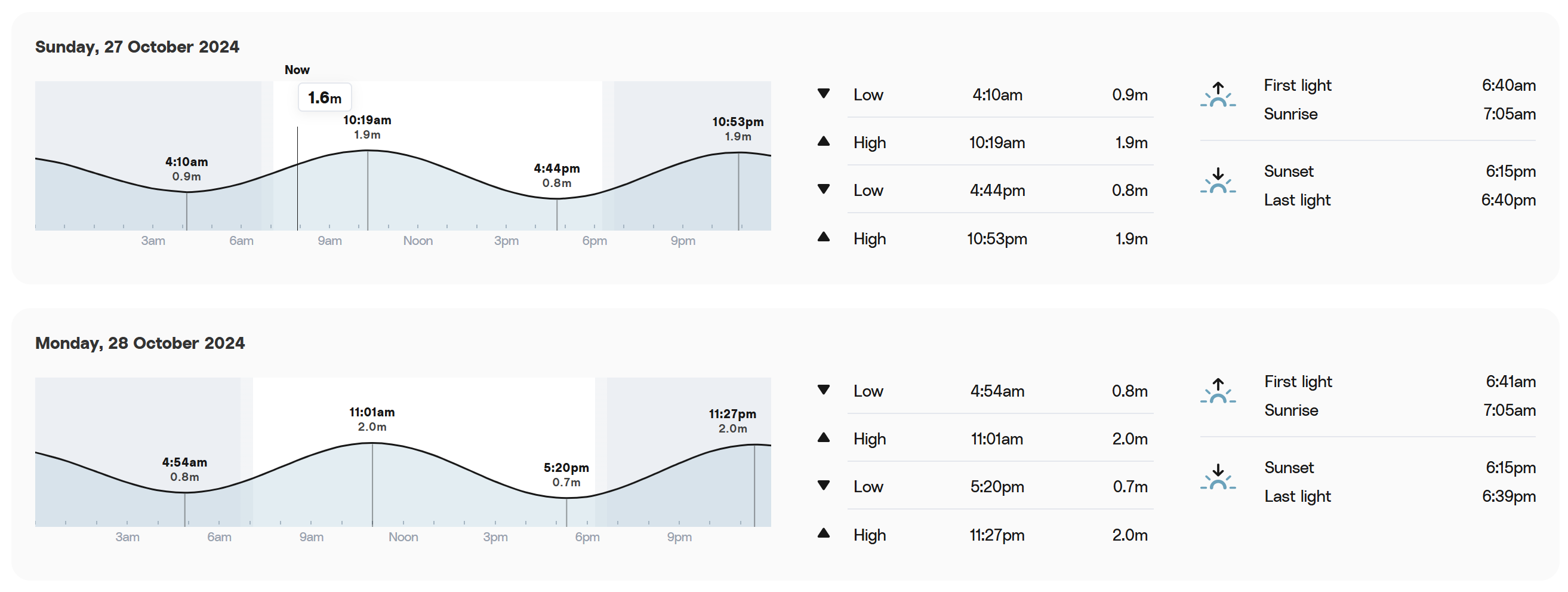Click the Monday sunrise icon
The height and width of the screenshot is (592, 1568).
click(x=1218, y=391)
